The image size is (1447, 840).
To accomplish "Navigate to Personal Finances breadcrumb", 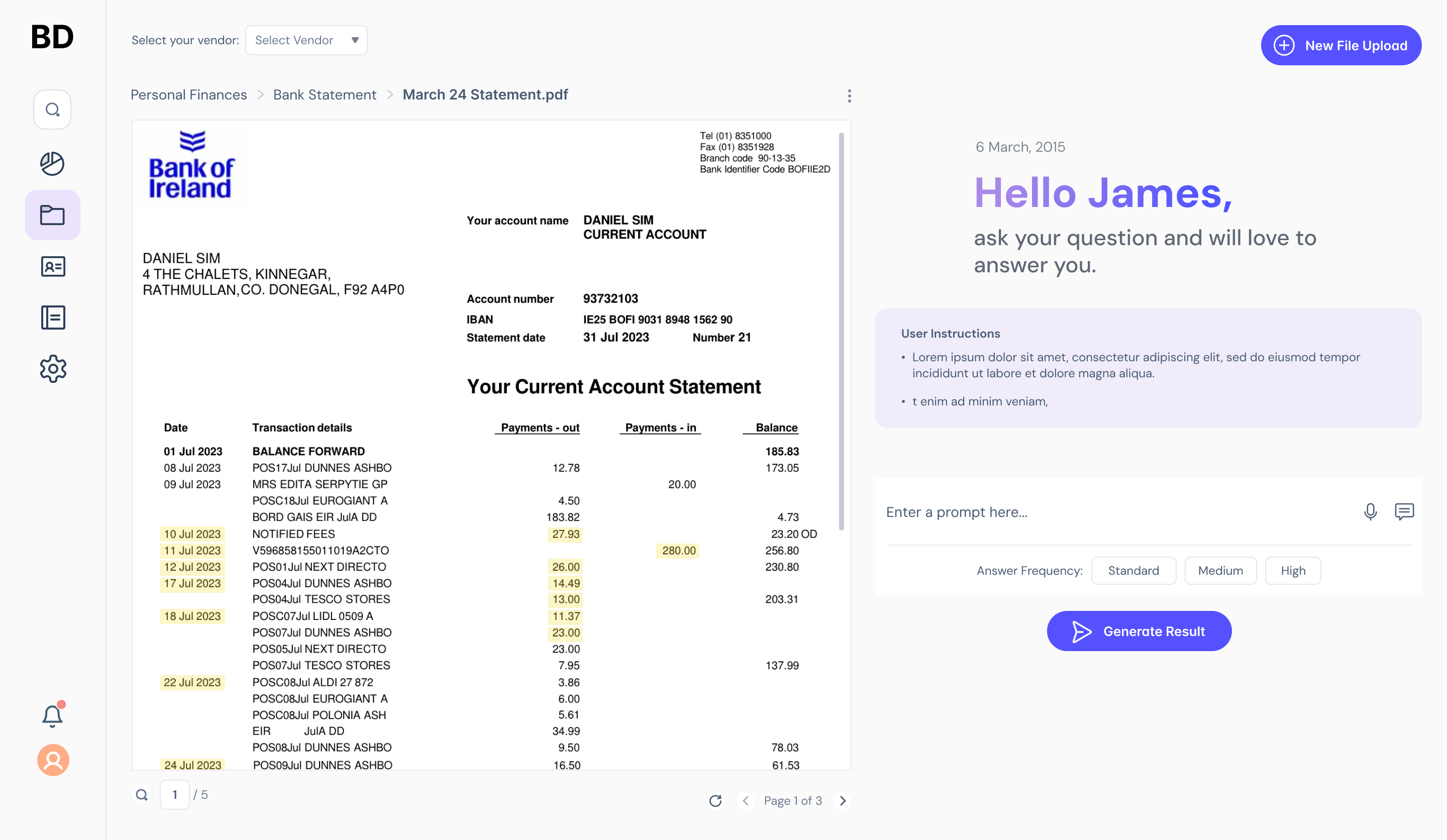I will click(189, 95).
